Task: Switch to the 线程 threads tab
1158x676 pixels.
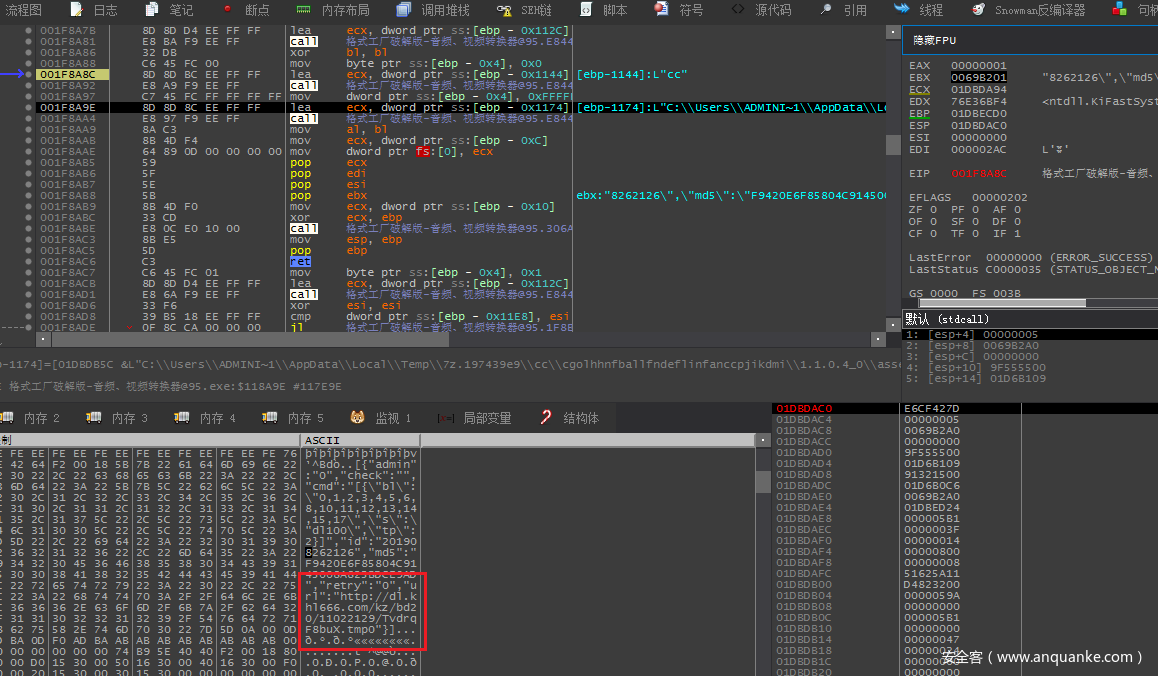Action: pos(919,10)
